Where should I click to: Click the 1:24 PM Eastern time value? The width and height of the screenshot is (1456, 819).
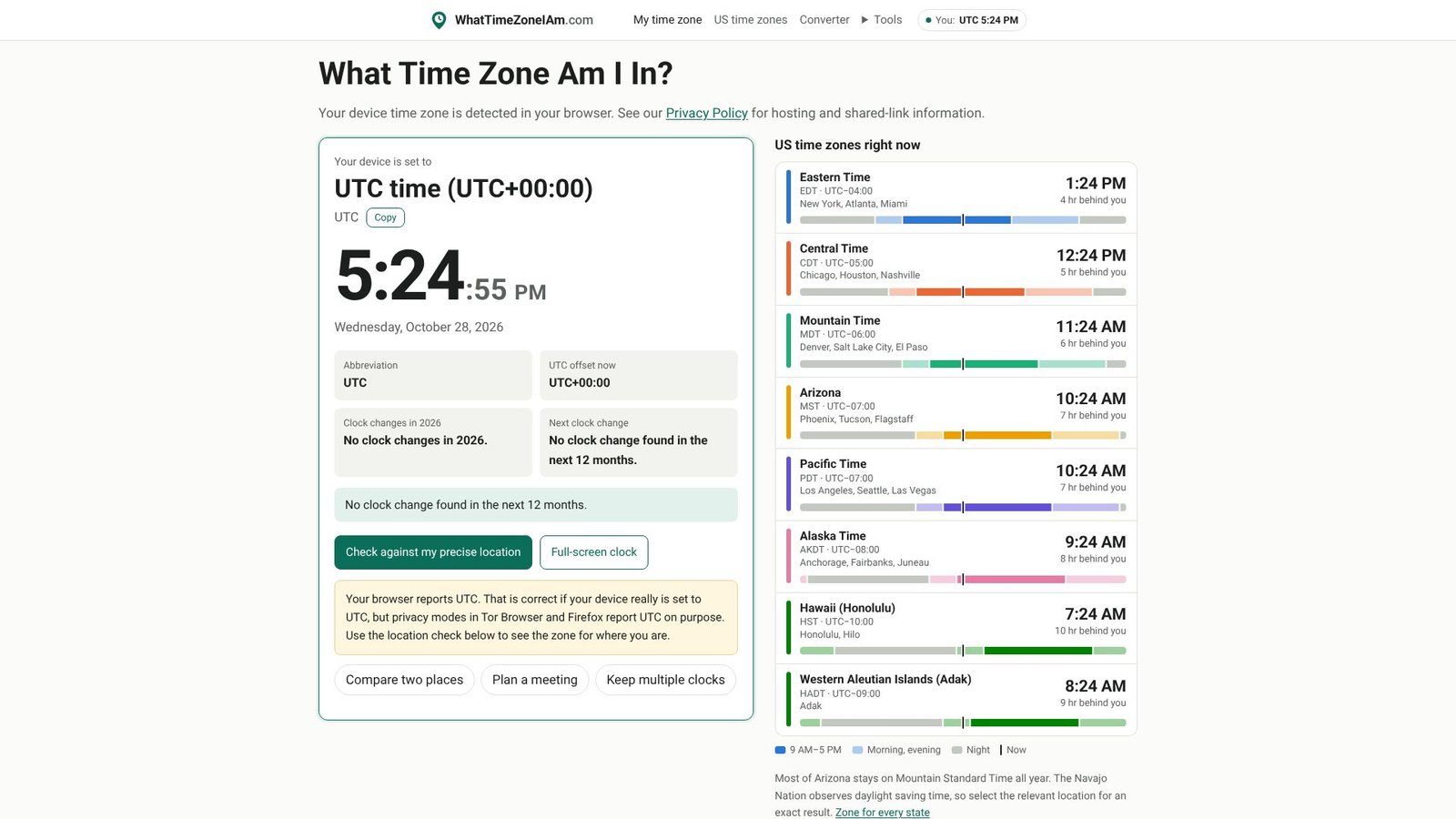click(x=1096, y=183)
